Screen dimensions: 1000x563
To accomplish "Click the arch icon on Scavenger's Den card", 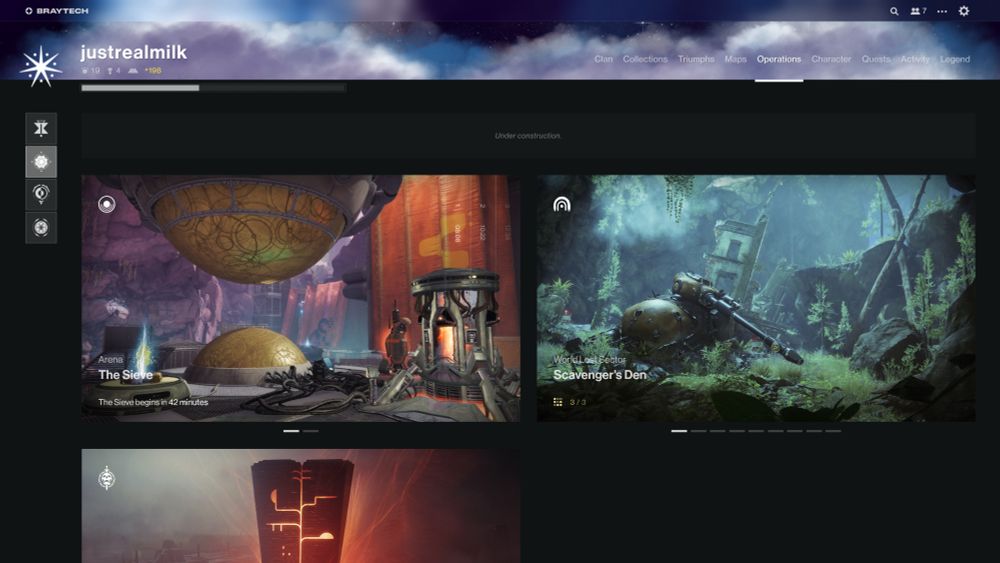I will point(561,204).
